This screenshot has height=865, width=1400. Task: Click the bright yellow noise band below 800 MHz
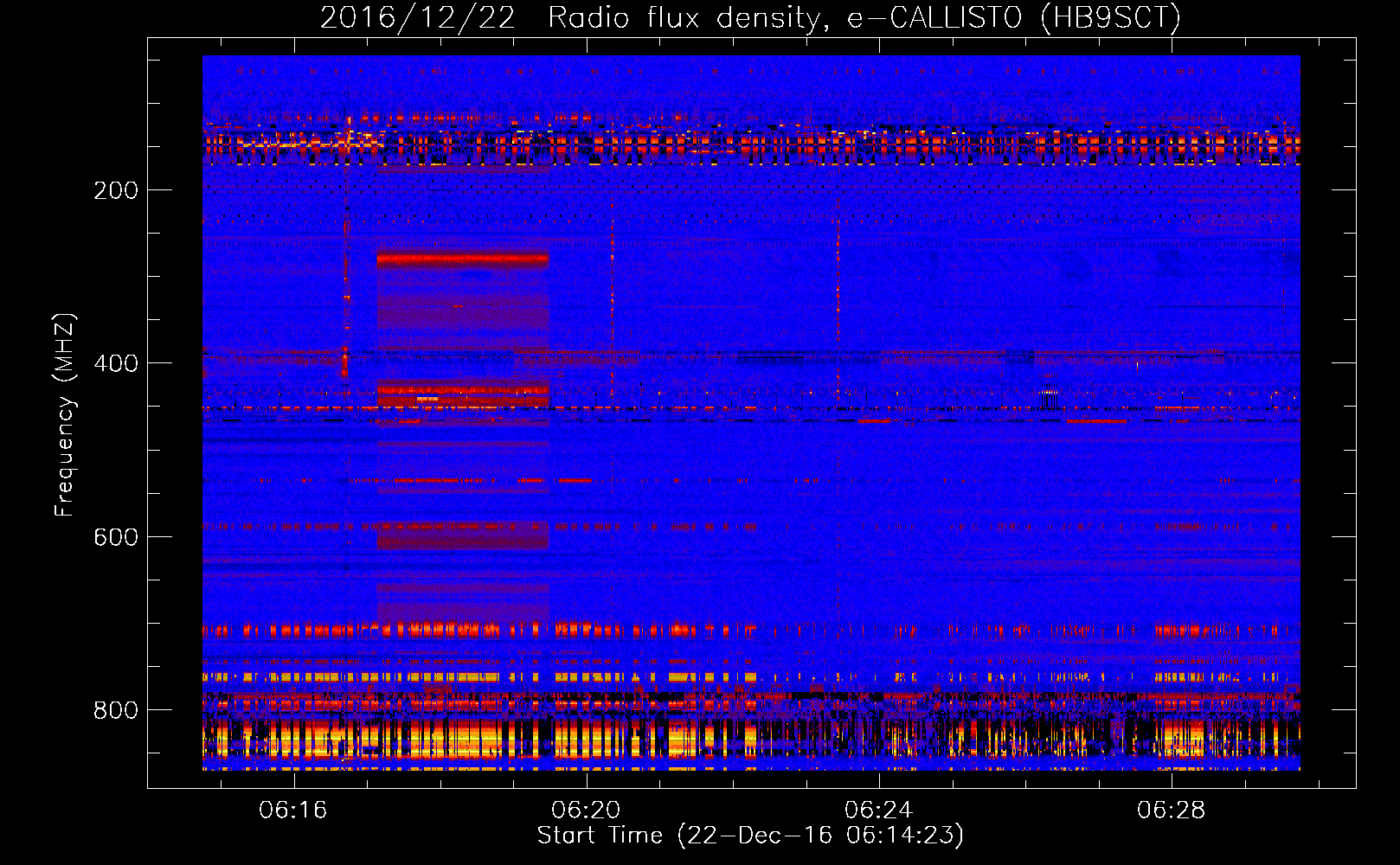(751, 739)
